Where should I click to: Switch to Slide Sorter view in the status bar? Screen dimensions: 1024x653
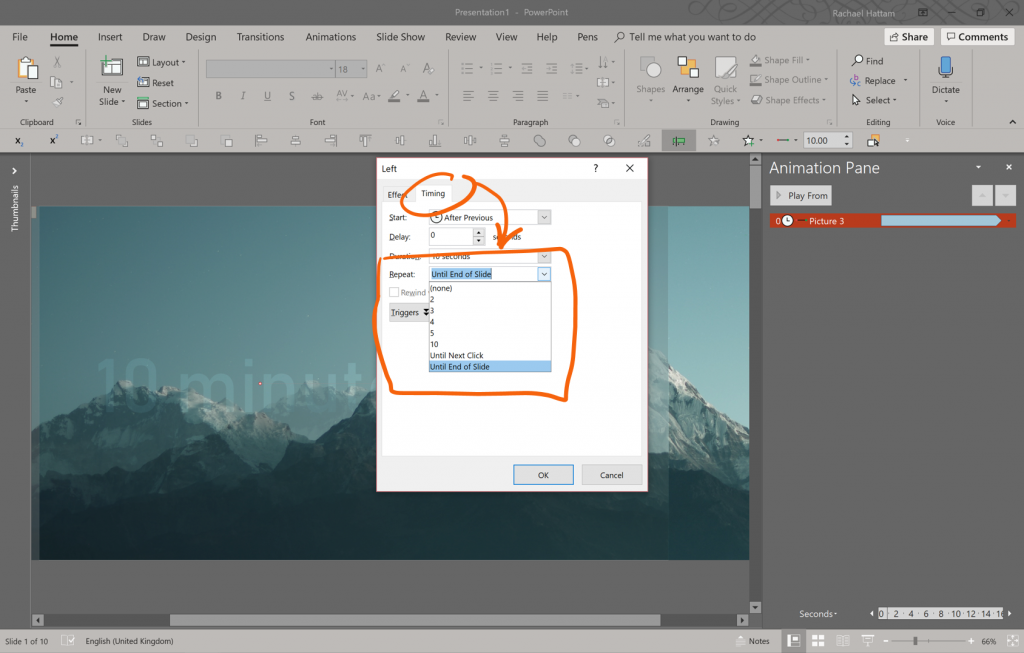click(x=817, y=640)
